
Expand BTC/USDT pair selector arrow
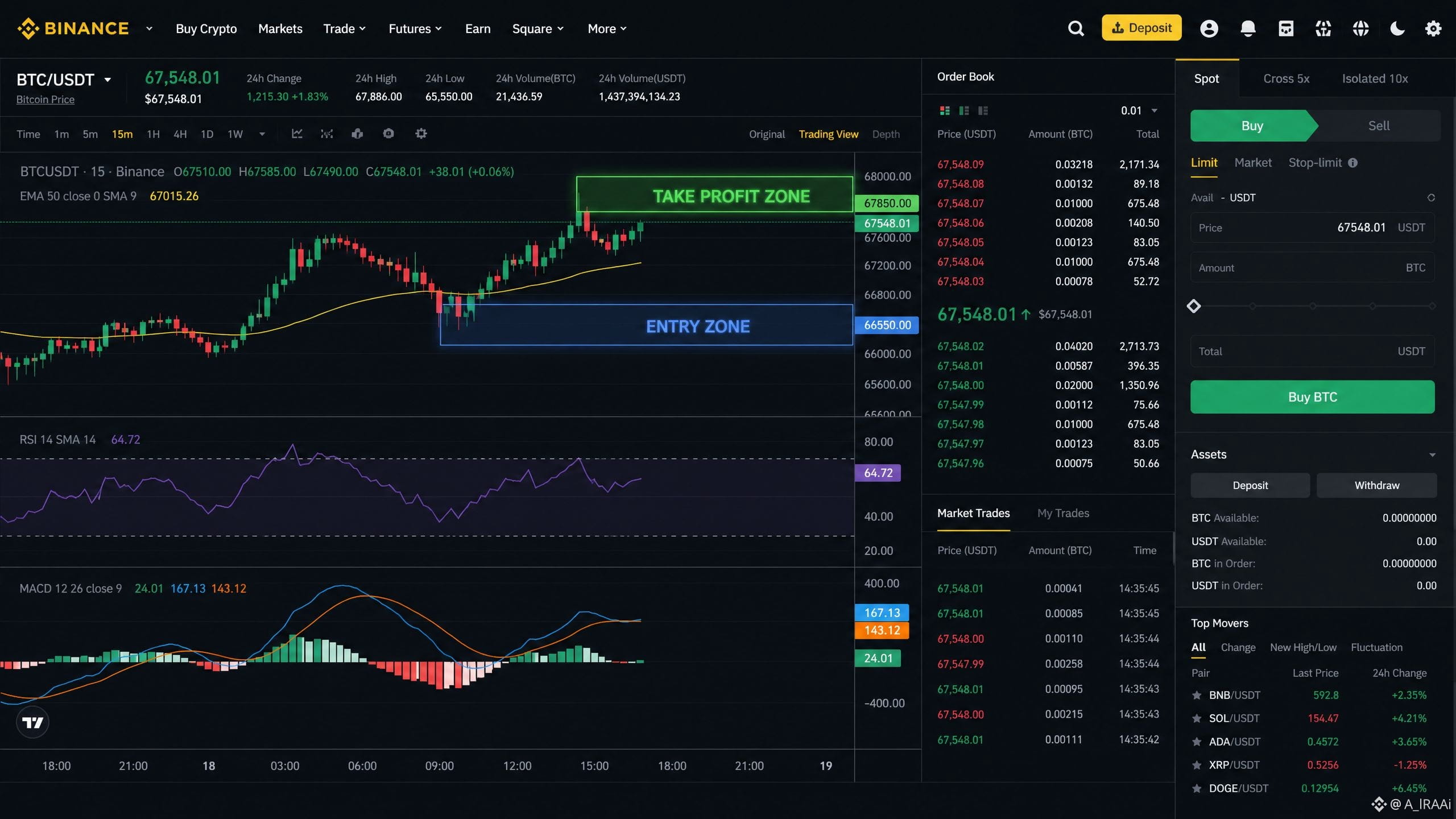[107, 80]
